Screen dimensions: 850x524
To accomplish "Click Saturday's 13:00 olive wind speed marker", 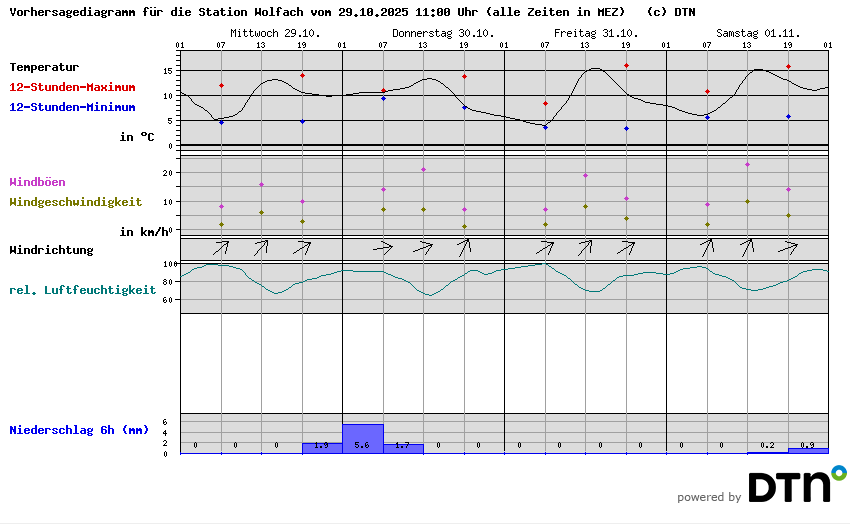I will 747,201.
